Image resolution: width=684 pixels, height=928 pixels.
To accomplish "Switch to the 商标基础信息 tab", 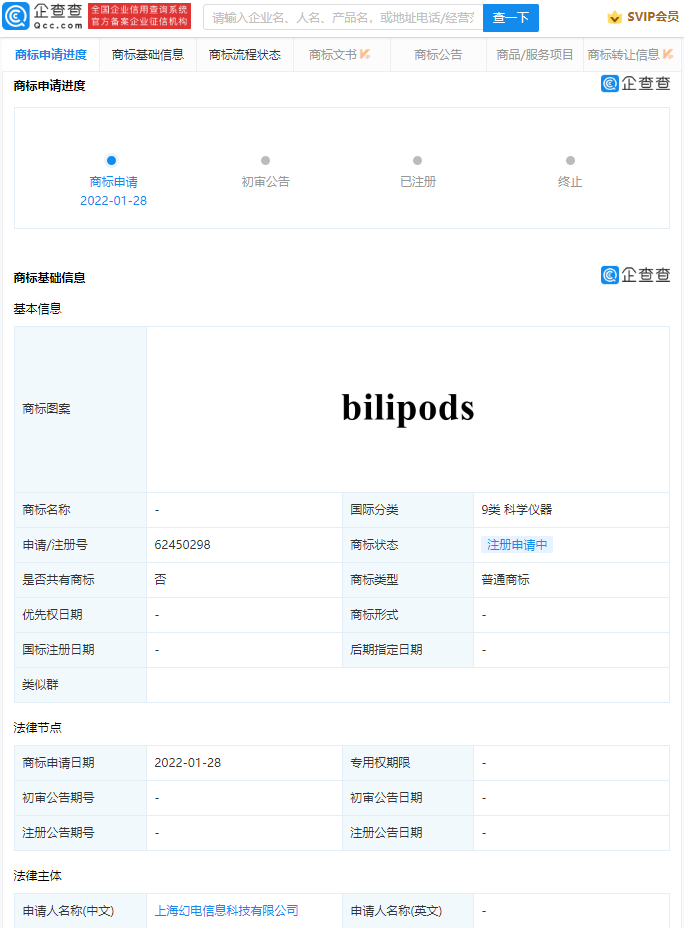I will pyautogui.click(x=148, y=54).
